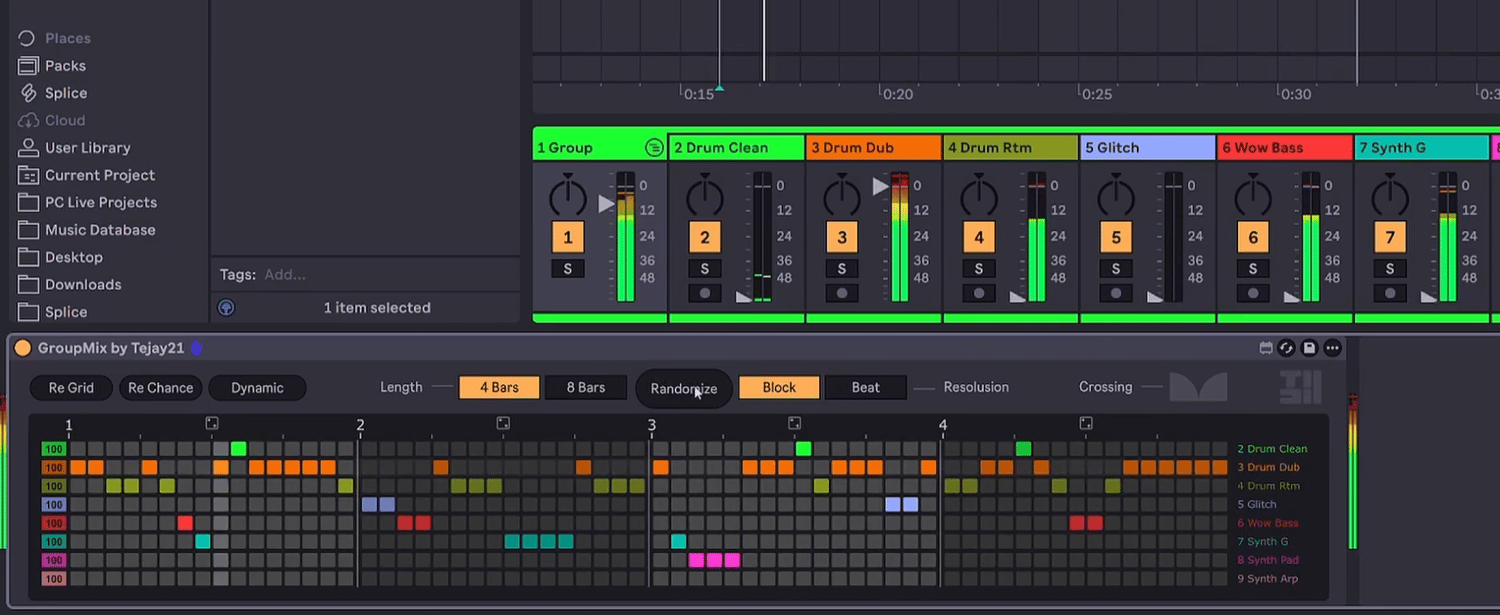Toggle track activator 6 on Wow Bass

click(x=1253, y=238)
